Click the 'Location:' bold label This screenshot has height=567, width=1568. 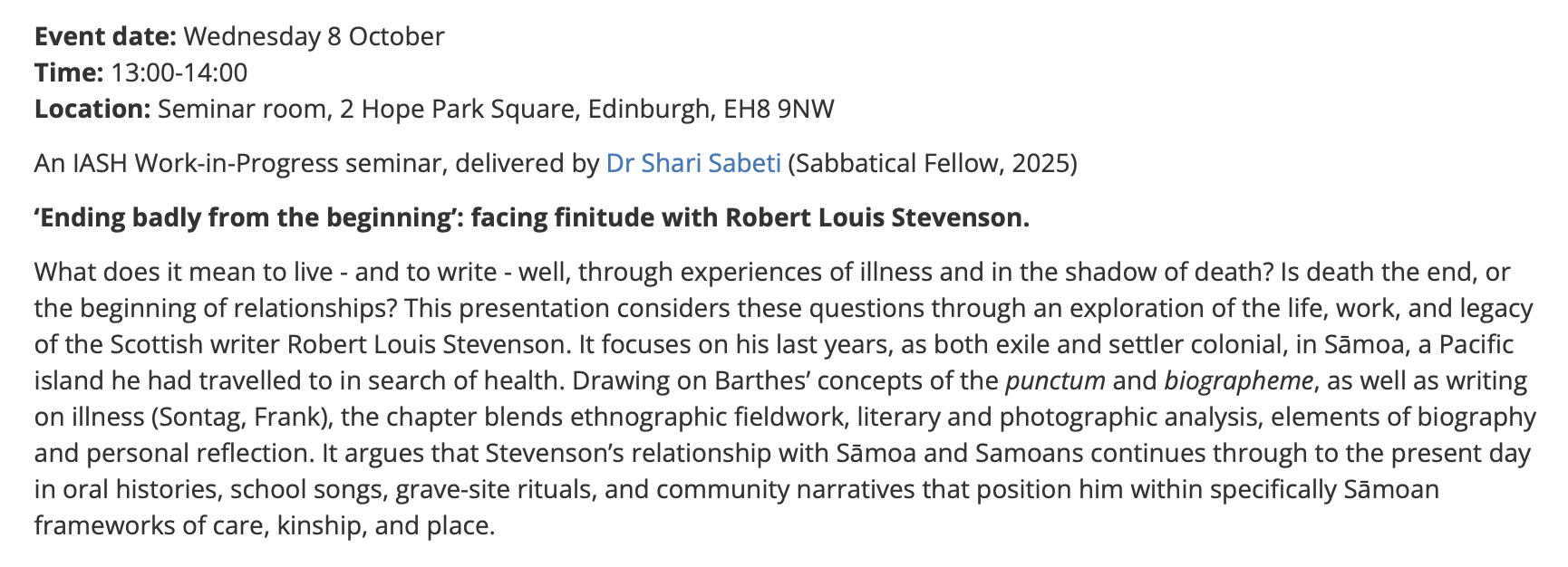click(x=92, y=109)
